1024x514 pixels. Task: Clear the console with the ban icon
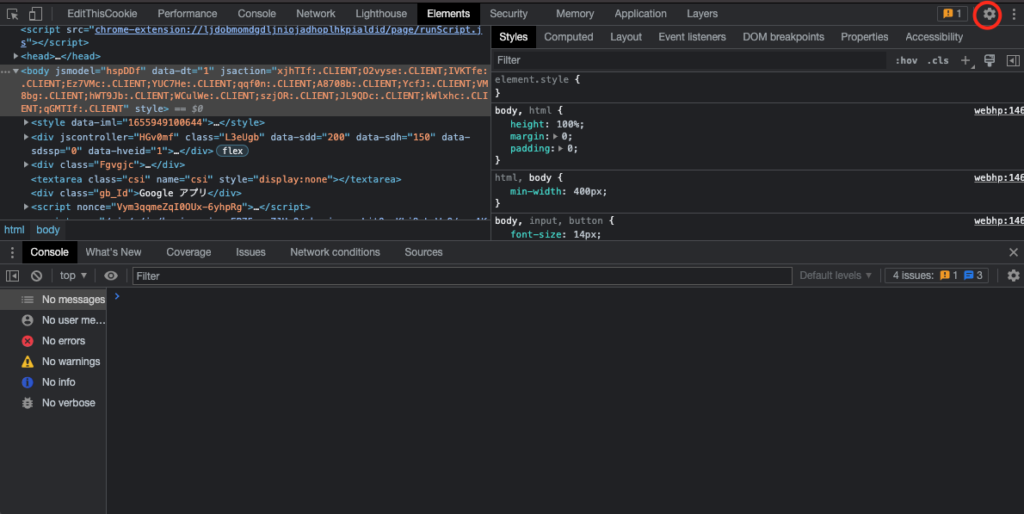pos(36,276)
